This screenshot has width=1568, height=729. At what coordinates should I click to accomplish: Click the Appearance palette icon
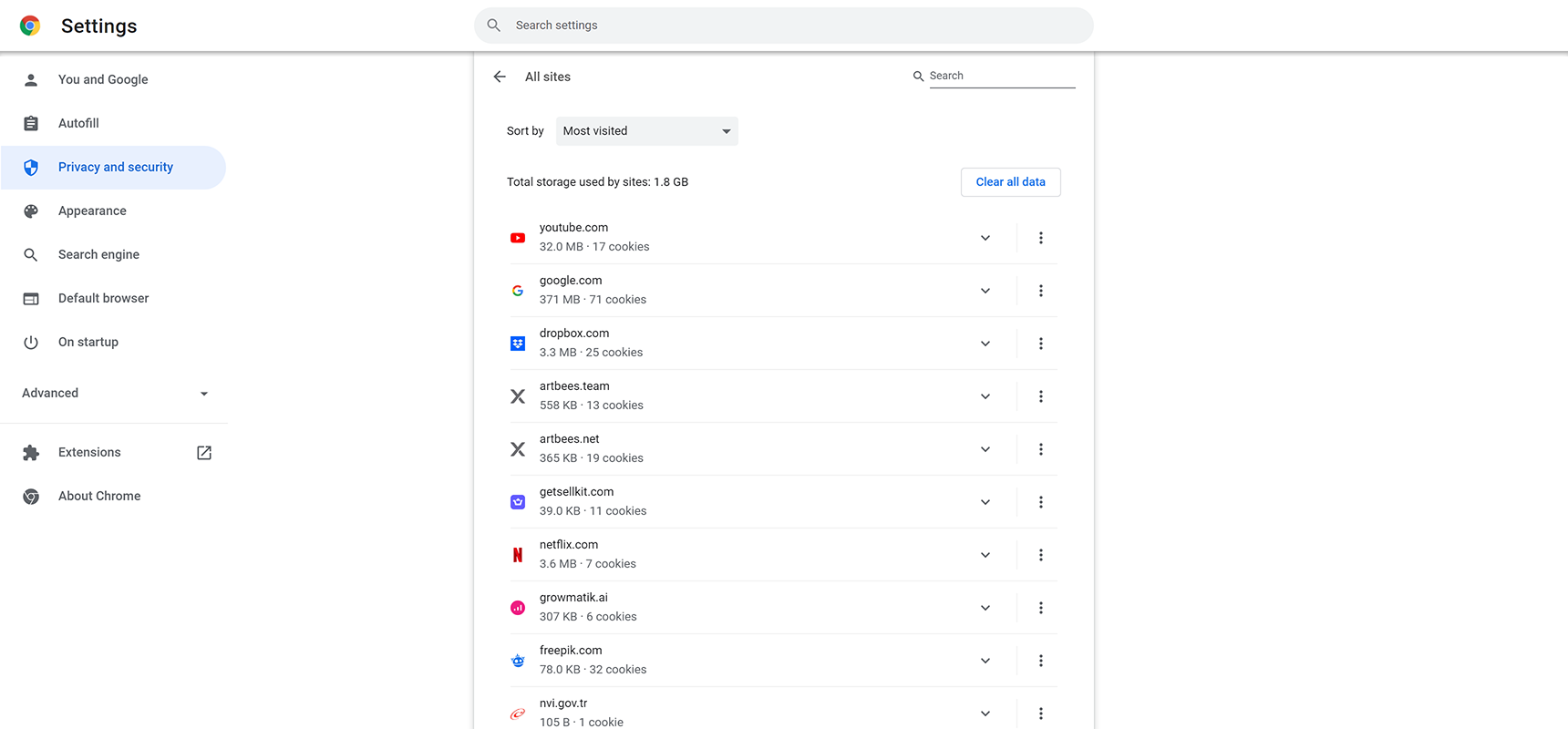point(31,211)
